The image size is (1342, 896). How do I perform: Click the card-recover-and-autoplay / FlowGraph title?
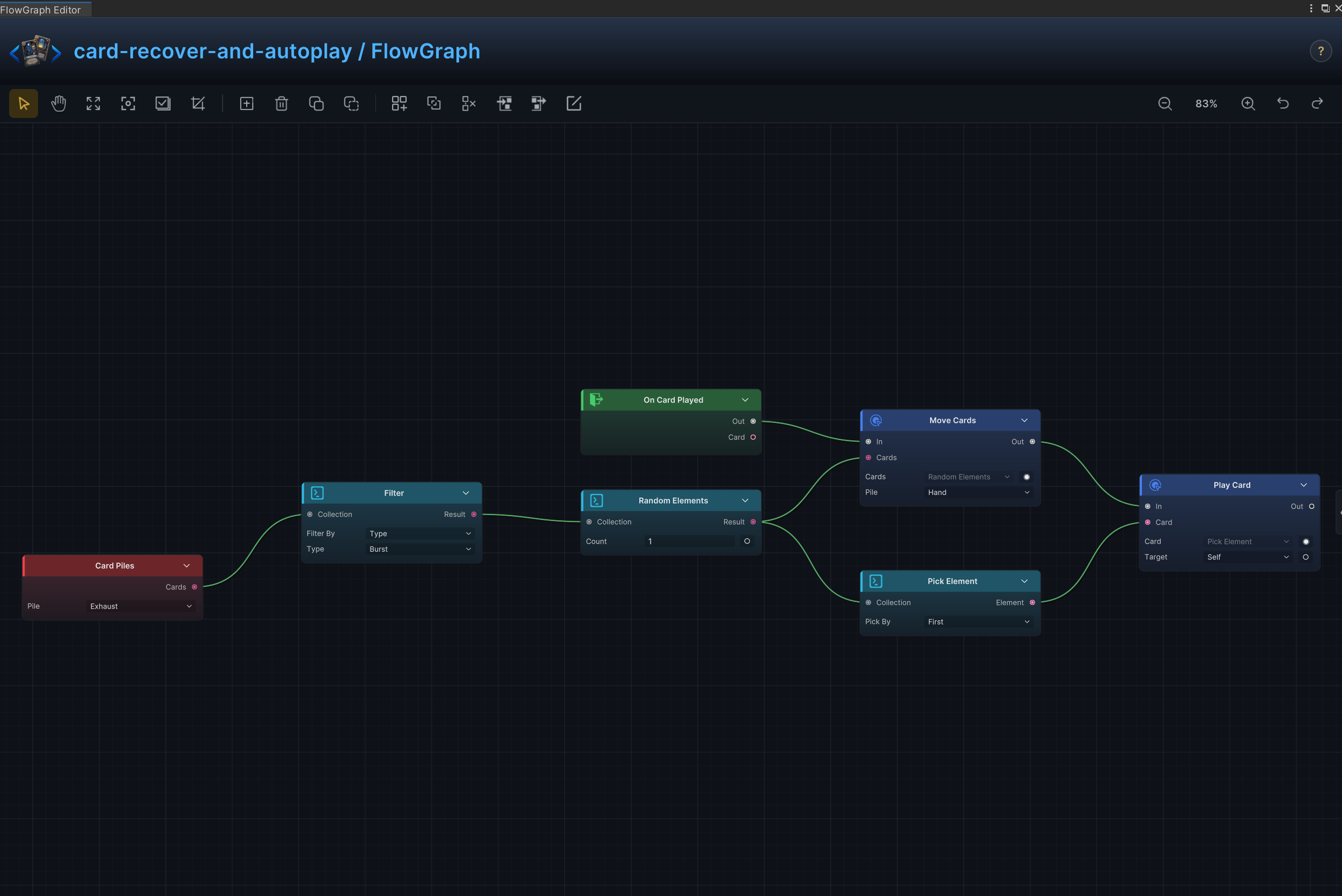coord(277,51)
